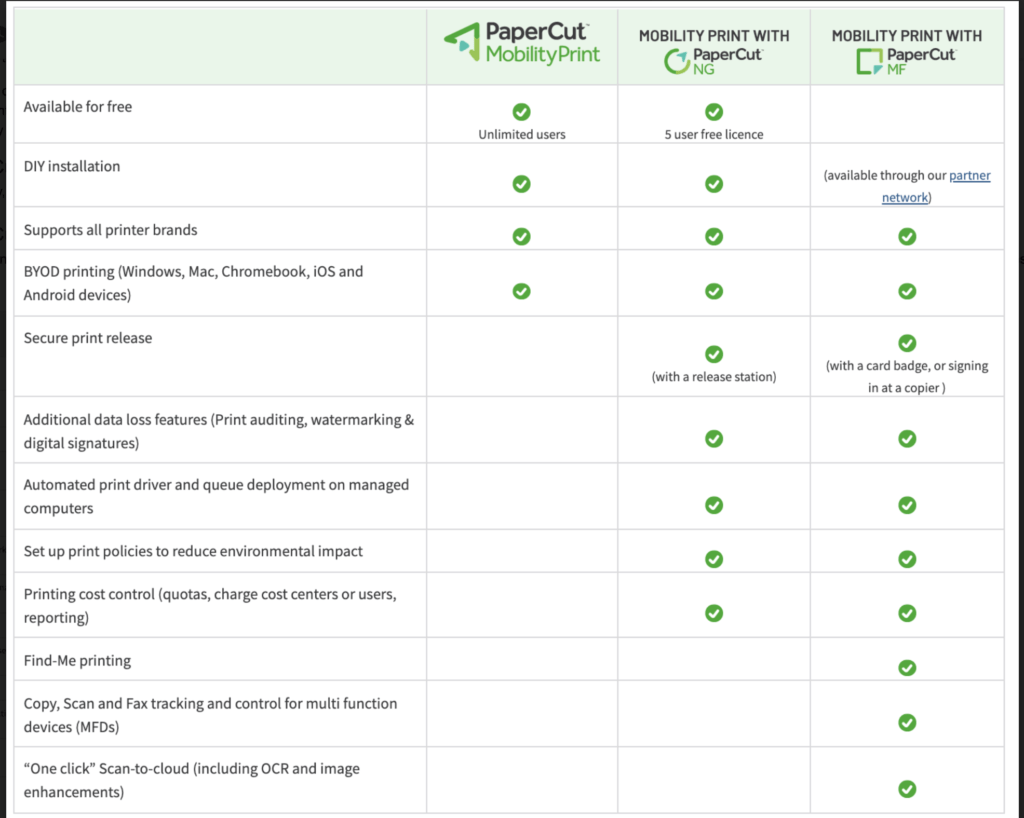Screen dimensions: 1024x818
Task: Select the '5 user free licence' note
Action: 714,134
